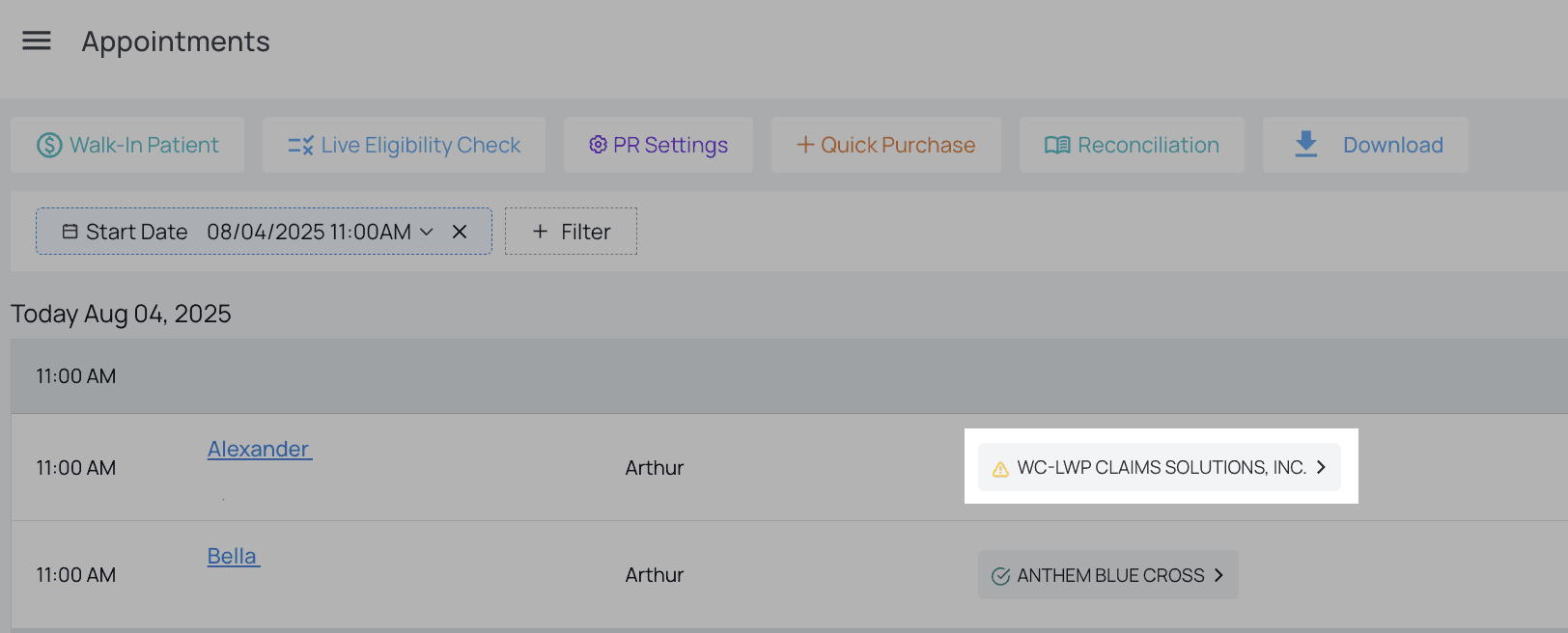
Task: Open patient Alexander's link
Action: pyautogui.click(x=259, y=449)
